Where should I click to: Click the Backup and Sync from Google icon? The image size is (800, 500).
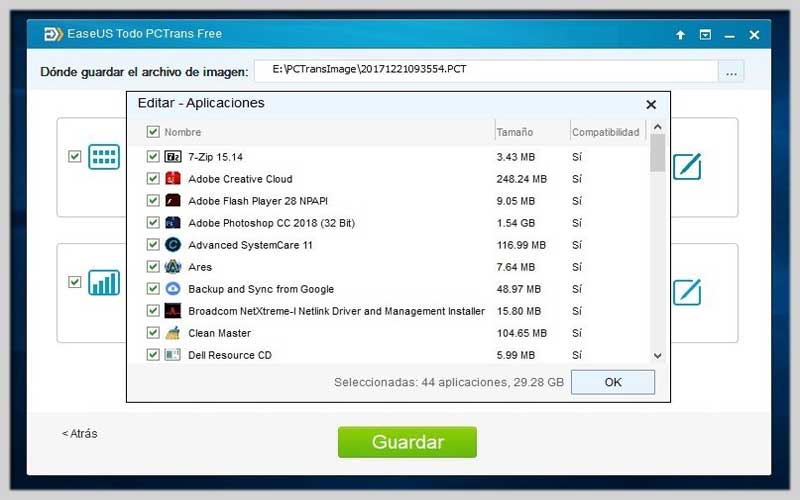(173, 289)
